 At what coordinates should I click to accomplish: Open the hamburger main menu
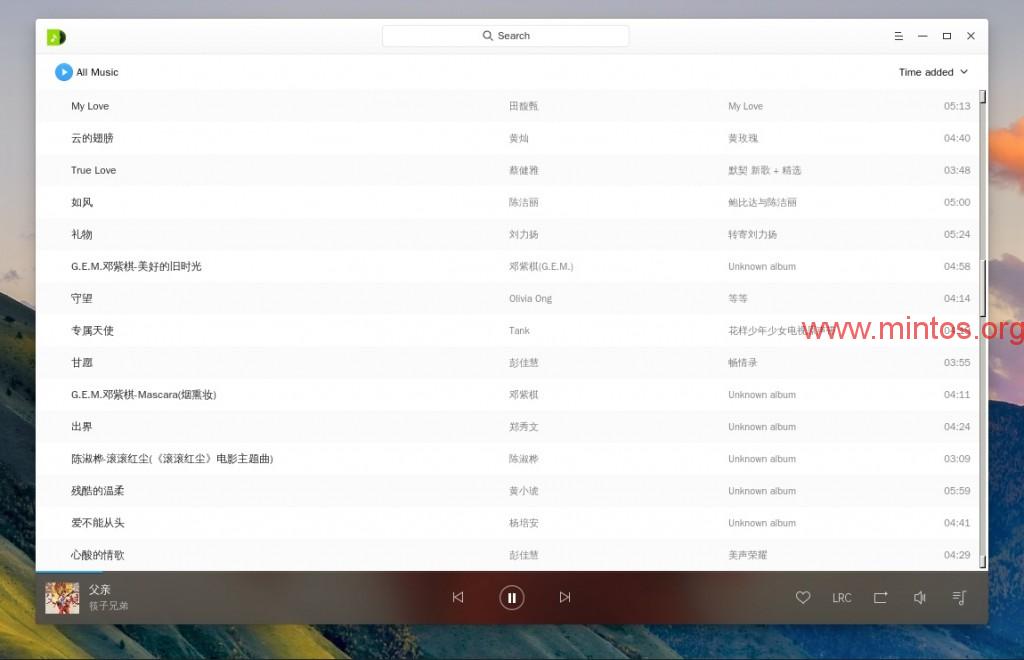click(x=899, y=36)
